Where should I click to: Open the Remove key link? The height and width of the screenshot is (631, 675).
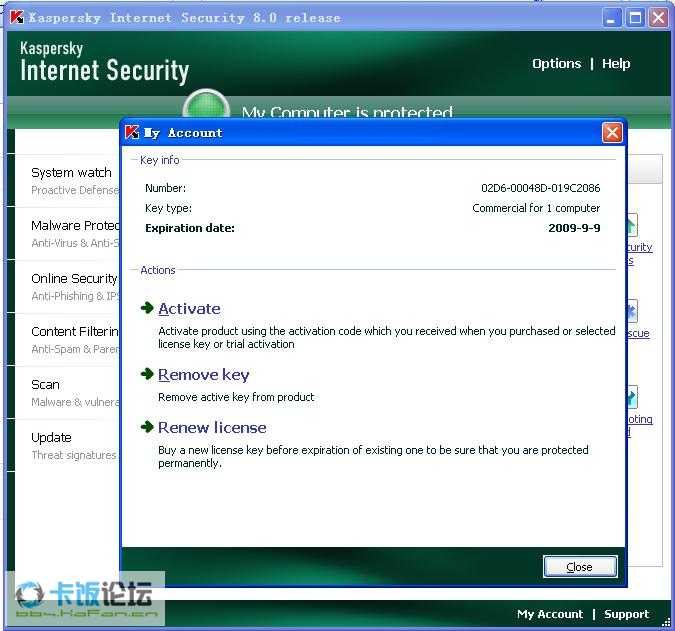(204, 375)
